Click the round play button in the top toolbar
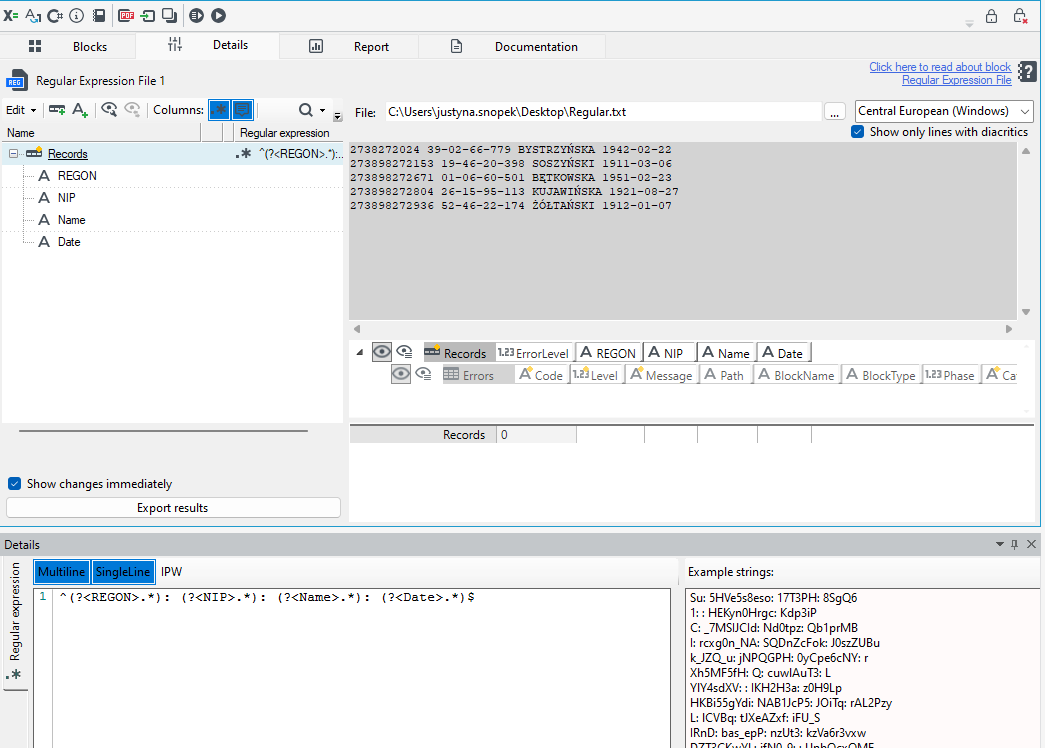This screenshot has width=1045, height=748. tap(219, 15)
